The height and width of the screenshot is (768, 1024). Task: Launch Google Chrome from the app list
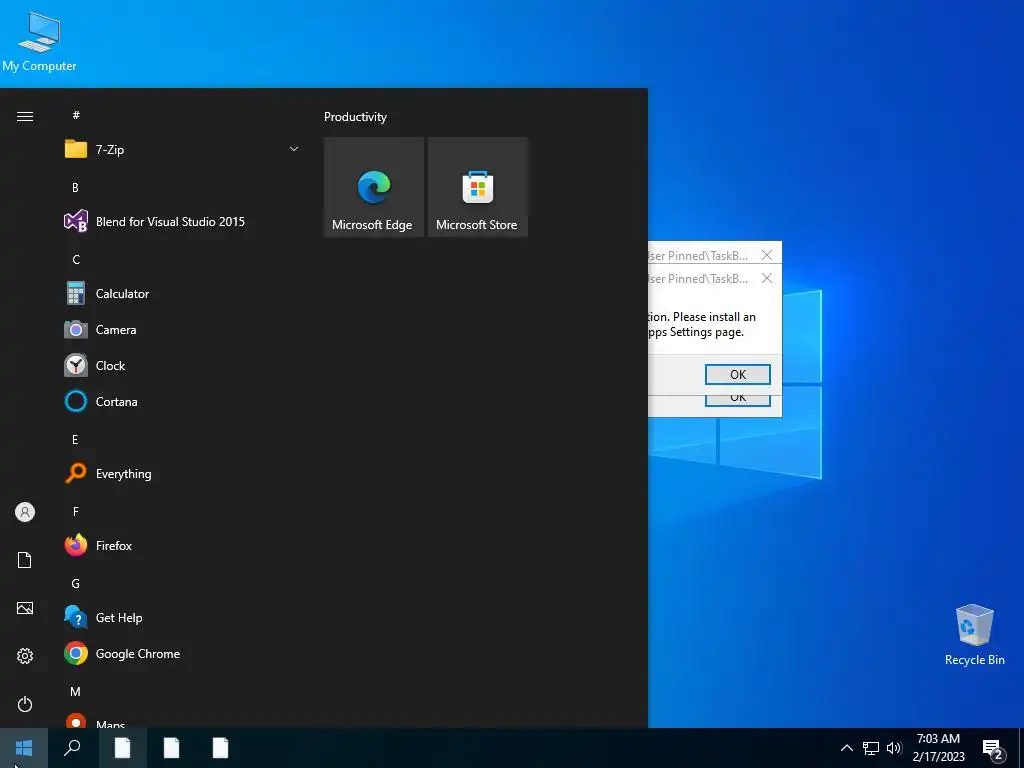coord(138,654)
